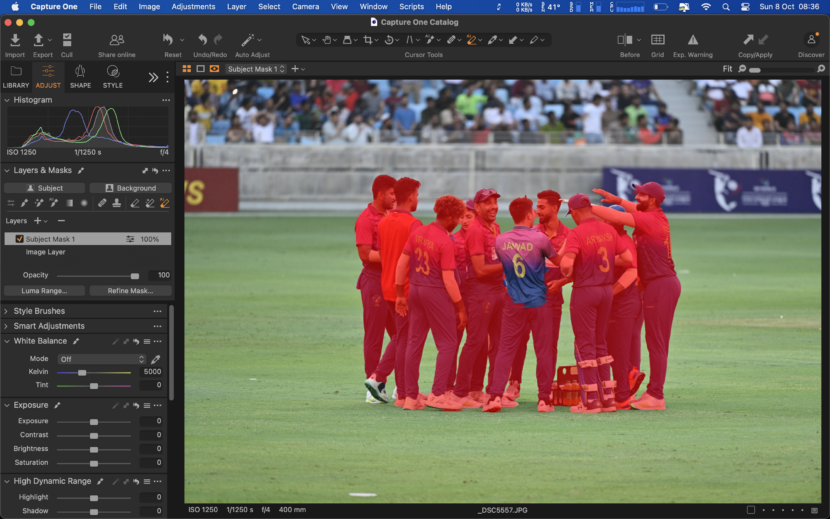Screen dimensions: 830x519
Task: Pick linear gradient mask in Layers tools
Action: click(x=69, y=203)
